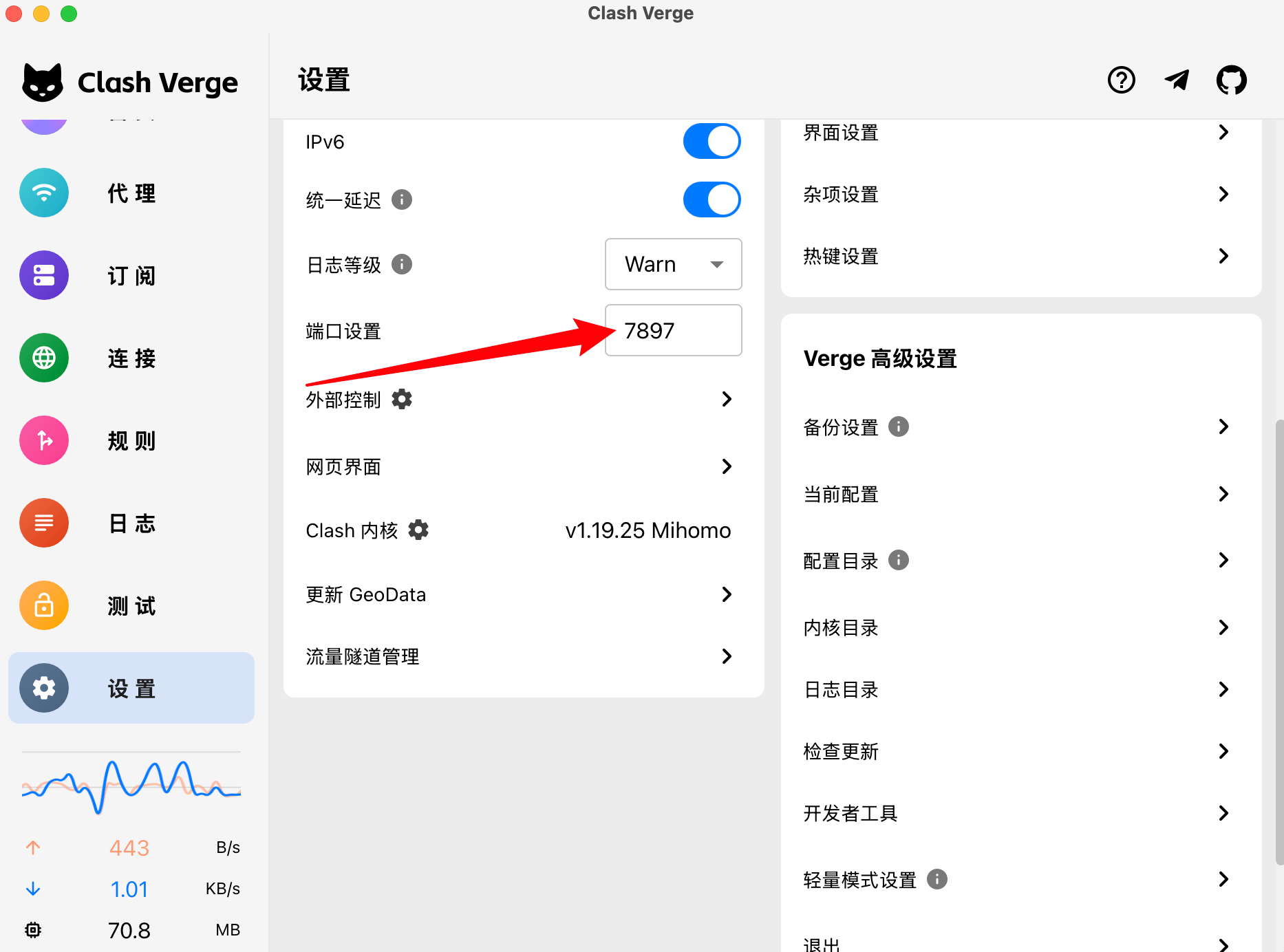Toggle the 统一延迟 switch
Image resolution: width=1284 pixels, height=952 pixels.
(x=712, y=199)
